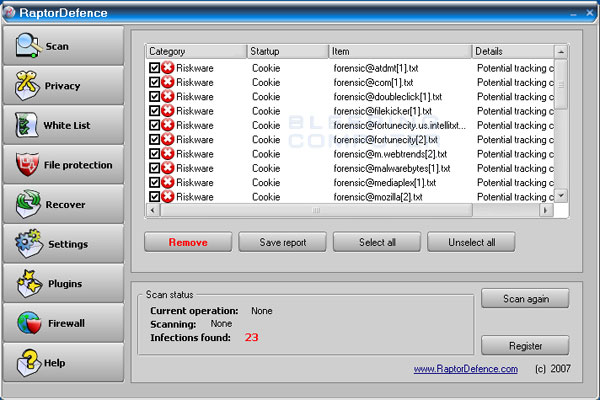Open the Scan section magnifier icon
This screenshot has height=400, width=600.
pos(28,45)
